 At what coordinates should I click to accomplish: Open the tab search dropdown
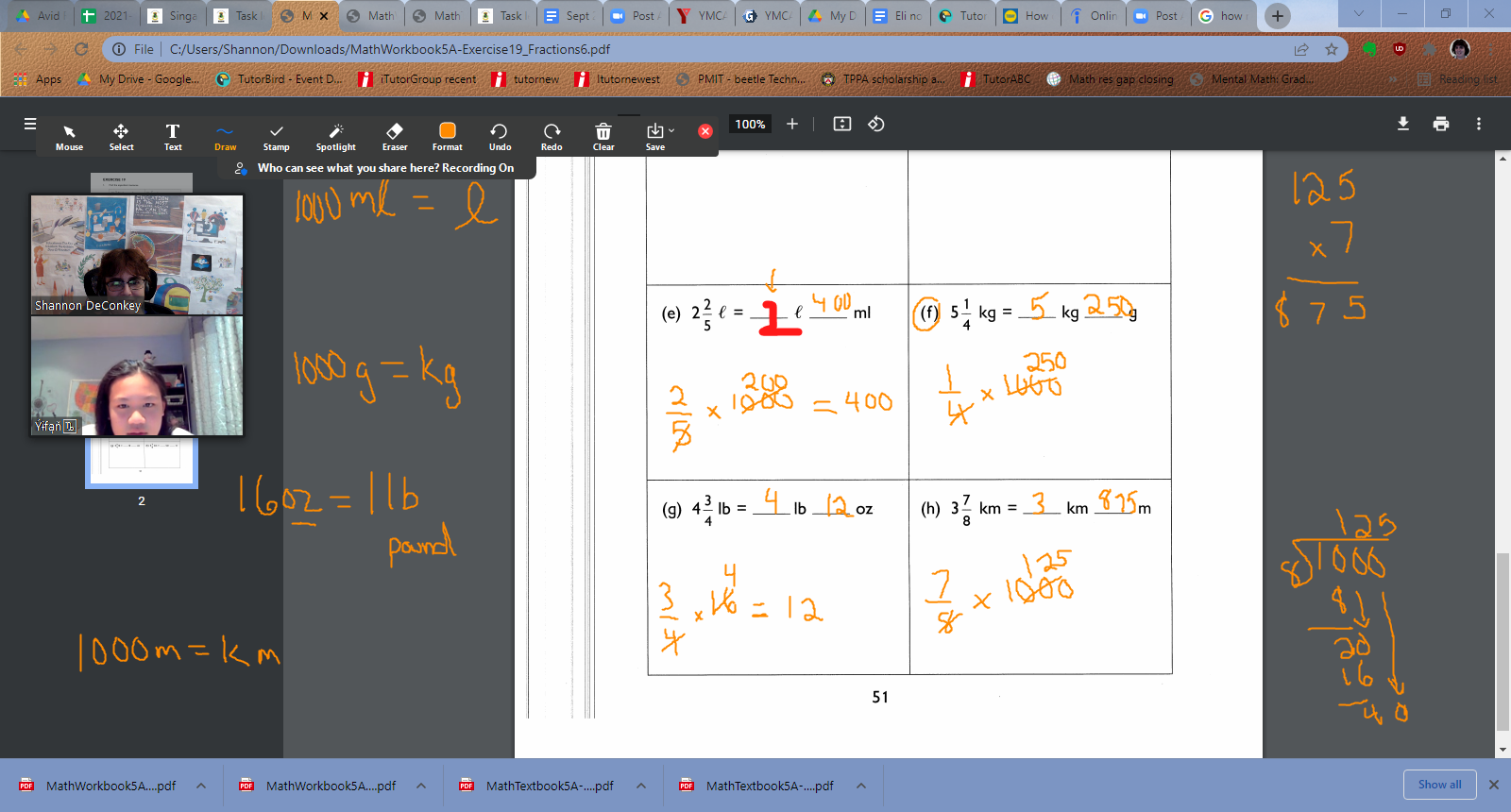[1359, 14]
